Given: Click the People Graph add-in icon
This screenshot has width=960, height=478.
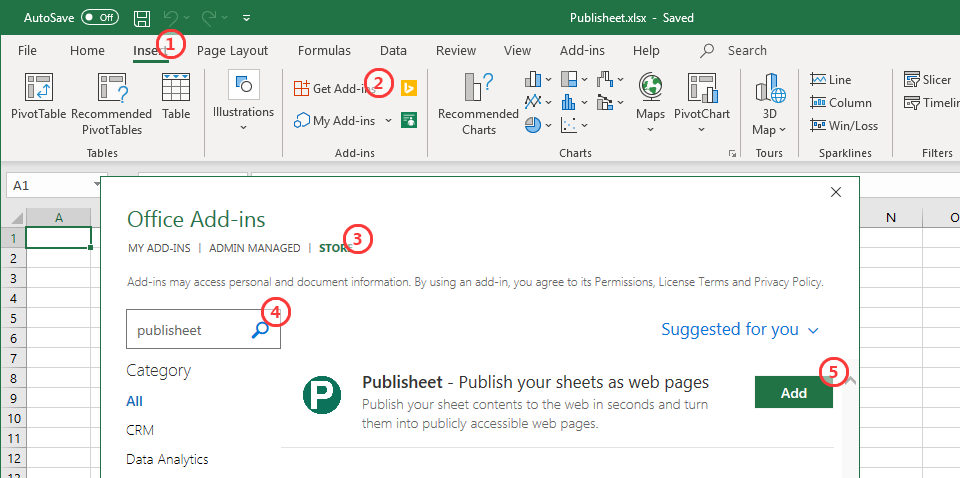Looking at the screenshot, I should (x=408, y=120).
